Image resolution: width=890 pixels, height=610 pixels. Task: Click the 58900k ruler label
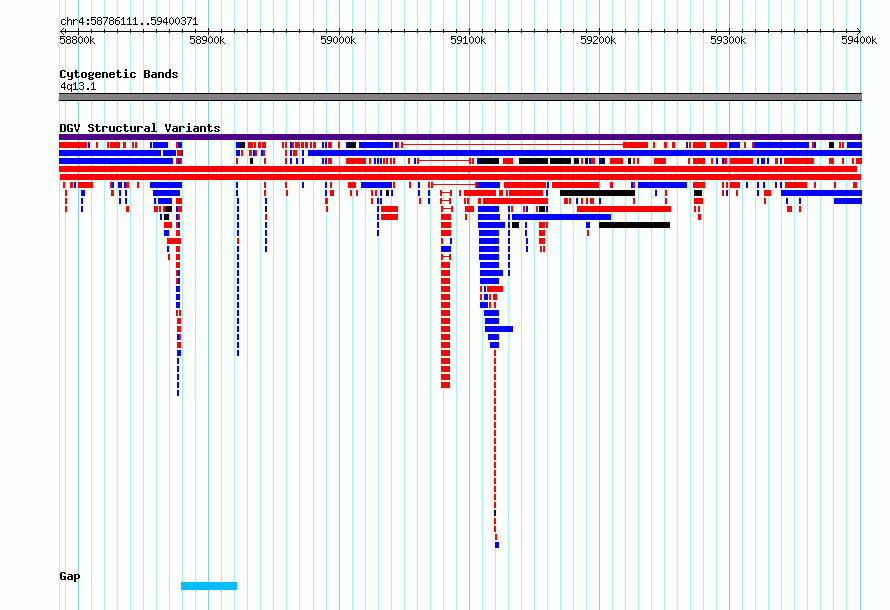(207, 40)
